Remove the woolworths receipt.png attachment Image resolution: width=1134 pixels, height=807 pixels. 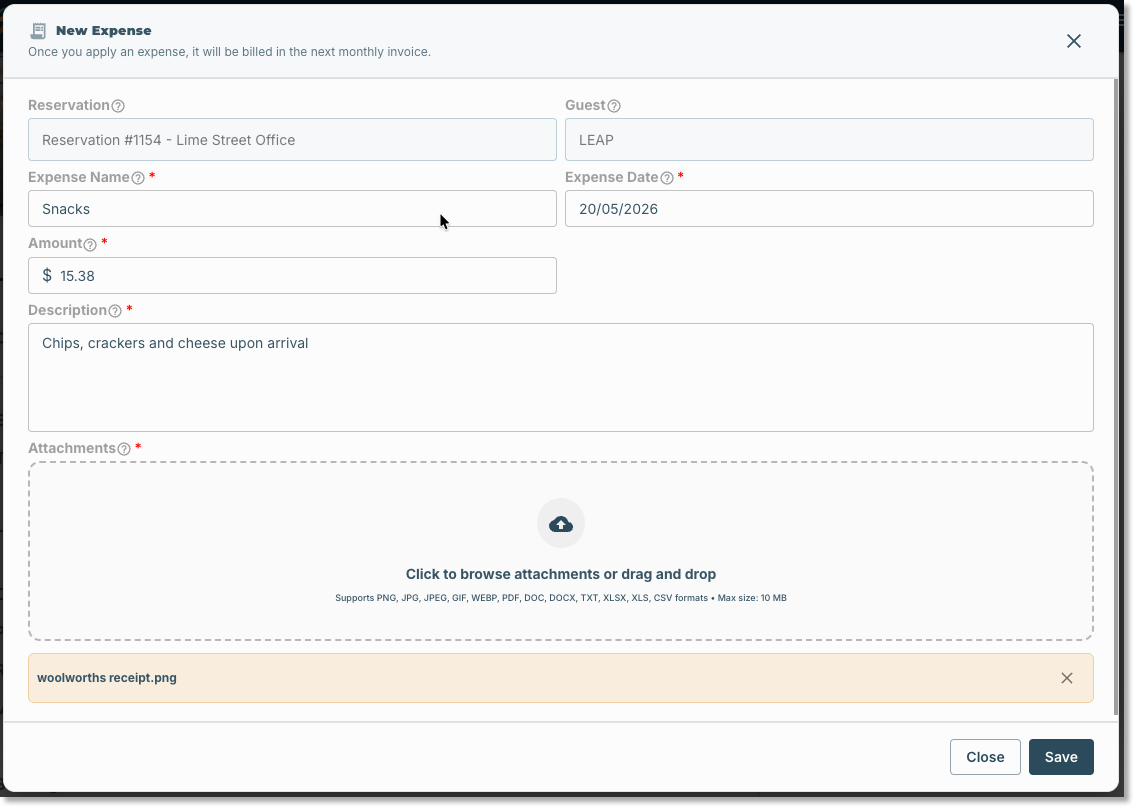[x=1067, y=678]
